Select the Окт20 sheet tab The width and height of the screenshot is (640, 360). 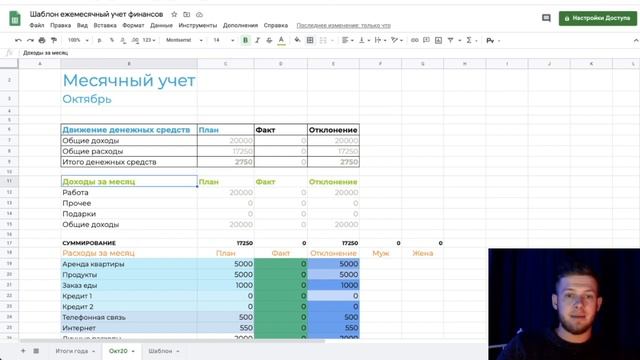[x=121, y=351]
